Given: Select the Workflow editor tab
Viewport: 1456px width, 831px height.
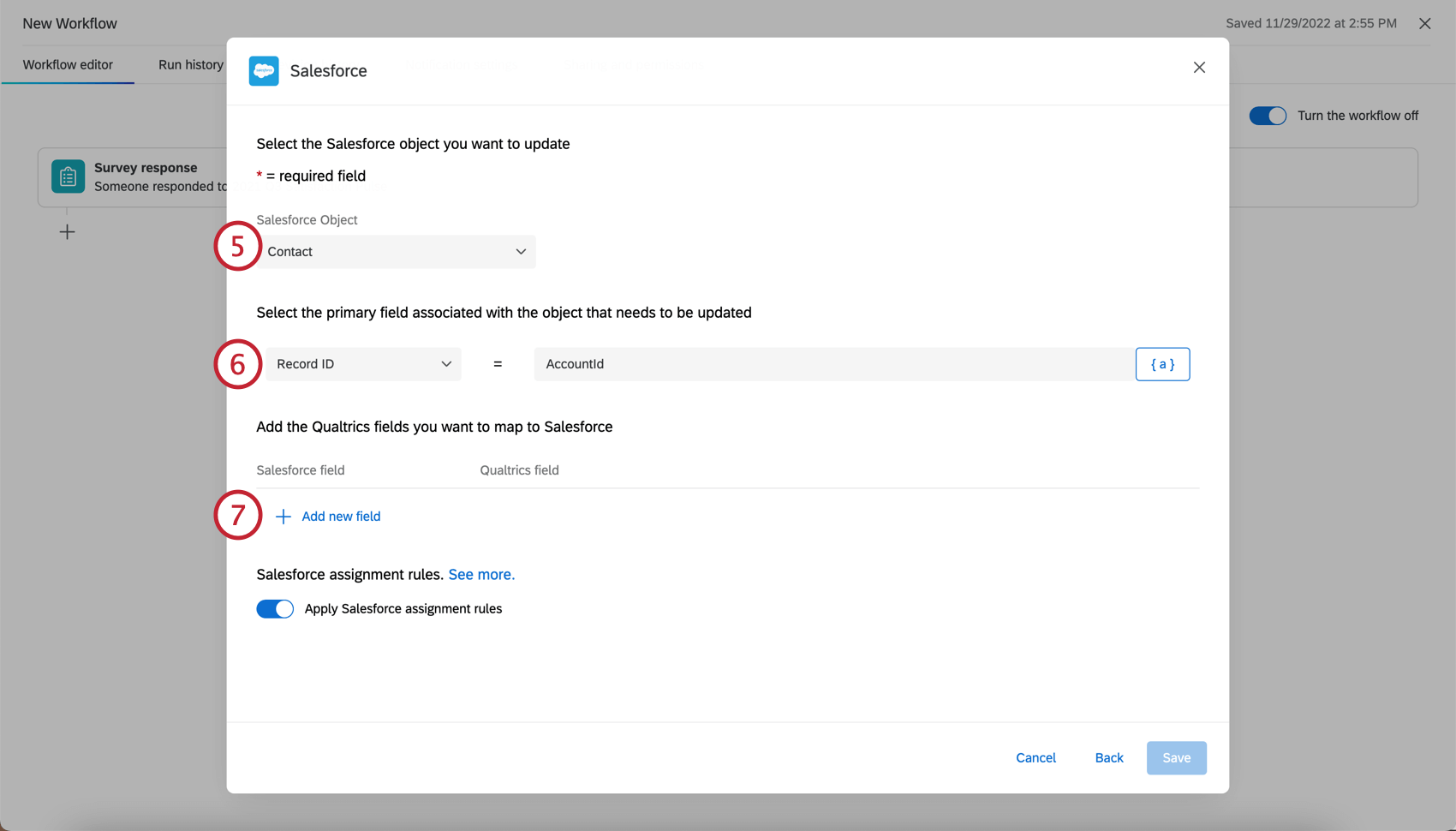Looking at the screenshot, I should pyautogui.click(x=68, y=64).
